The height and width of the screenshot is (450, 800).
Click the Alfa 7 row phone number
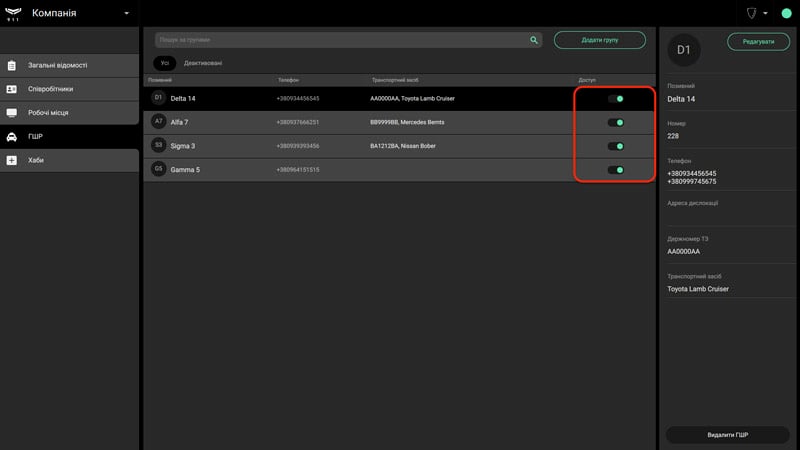[297, 122]
